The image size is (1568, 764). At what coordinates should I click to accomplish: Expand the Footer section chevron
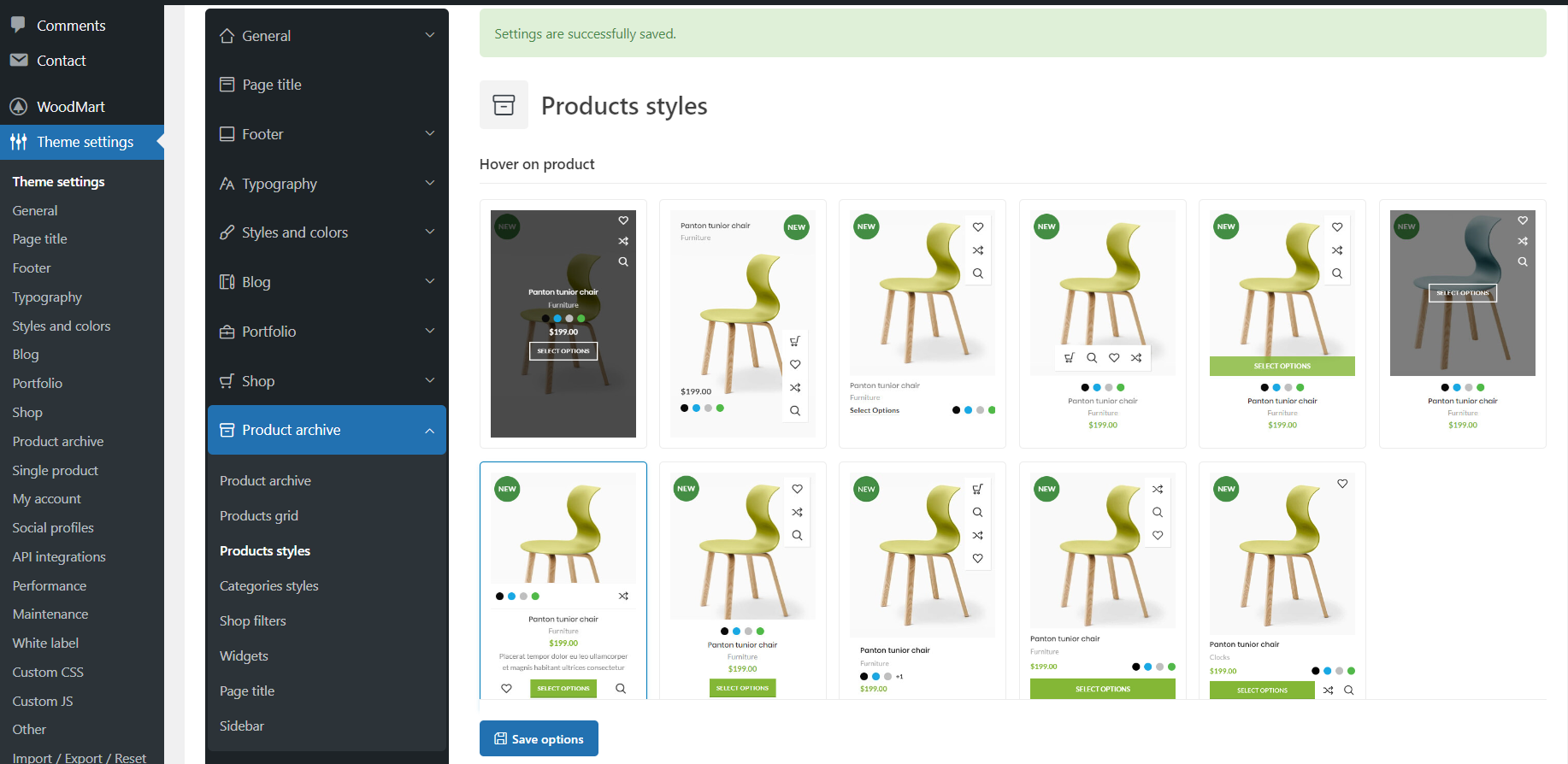(x=430, y=133)
